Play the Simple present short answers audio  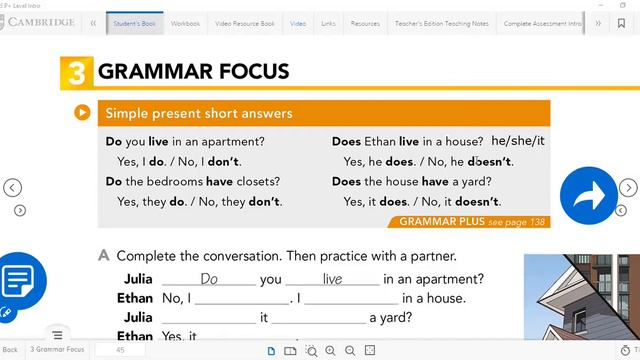point(82,112)
